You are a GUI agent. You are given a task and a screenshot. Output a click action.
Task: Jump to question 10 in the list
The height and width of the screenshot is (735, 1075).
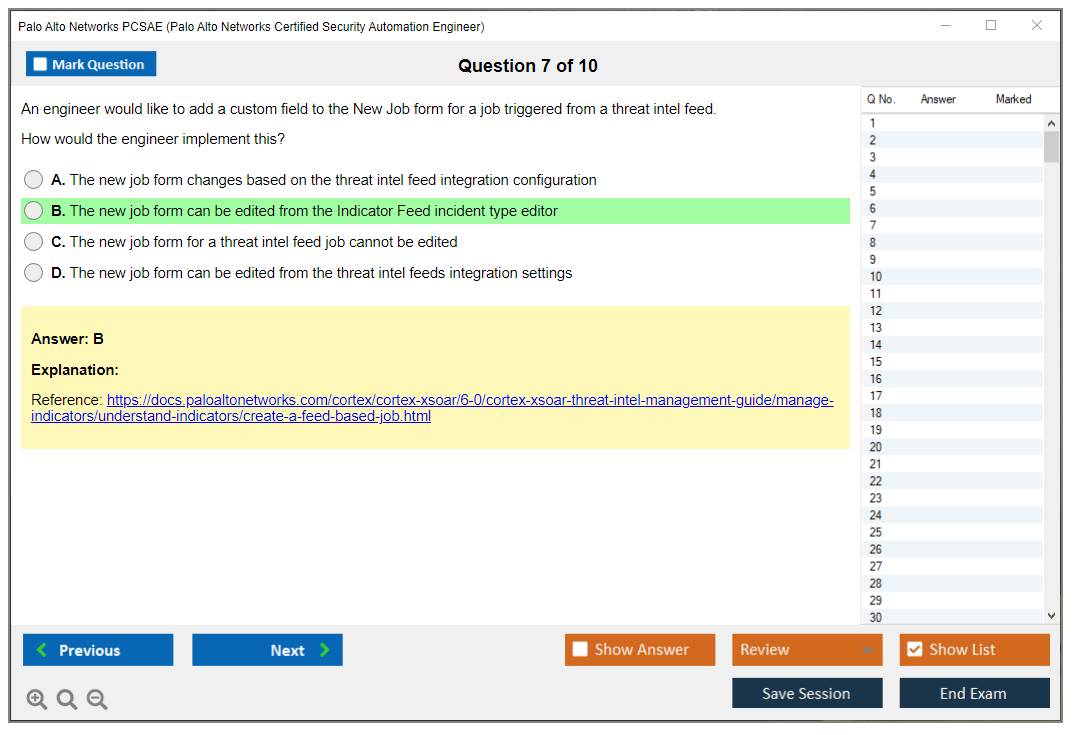click(876, 277)
